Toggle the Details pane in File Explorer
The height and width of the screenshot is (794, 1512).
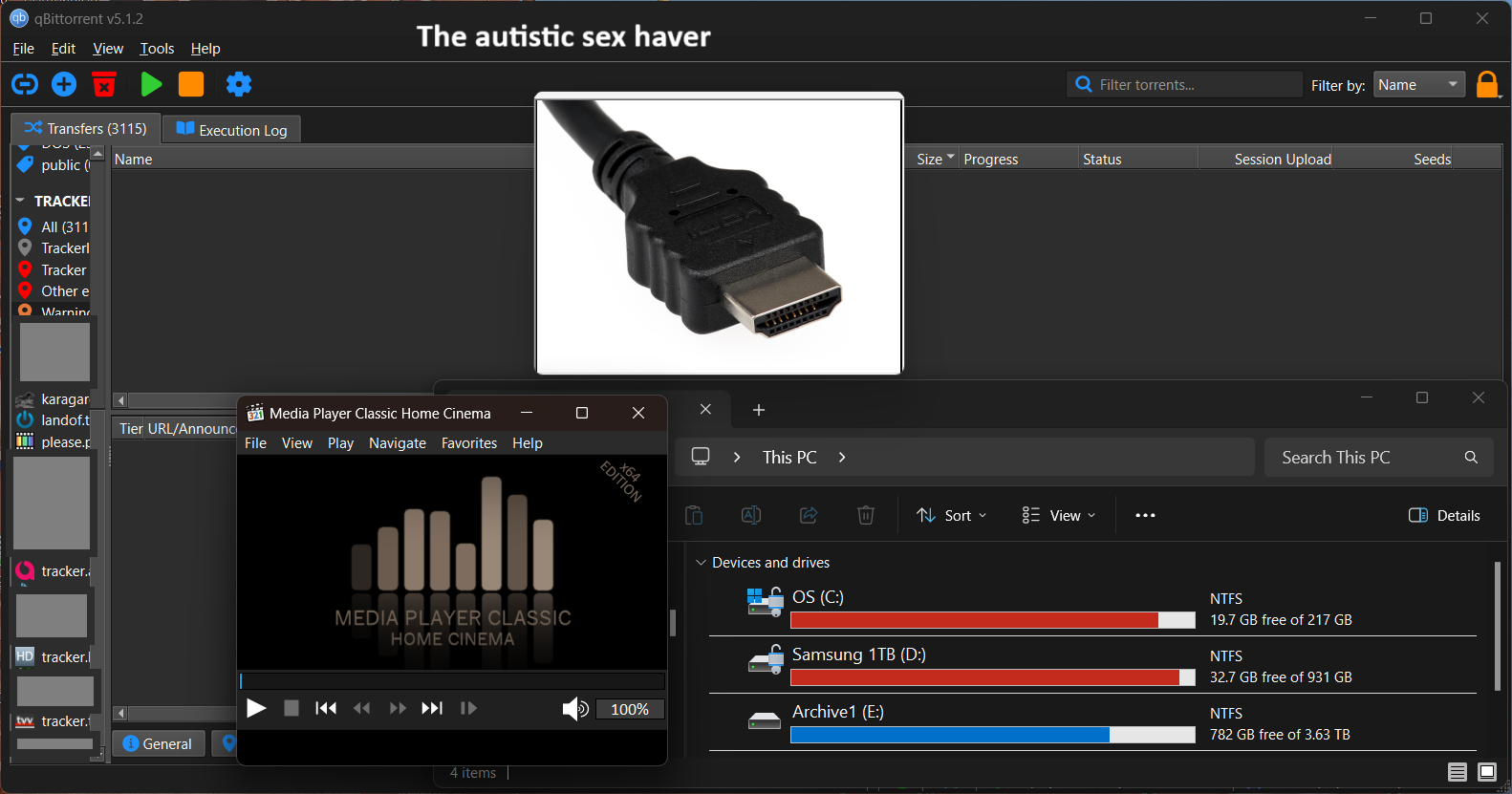tap(1444, 515)
